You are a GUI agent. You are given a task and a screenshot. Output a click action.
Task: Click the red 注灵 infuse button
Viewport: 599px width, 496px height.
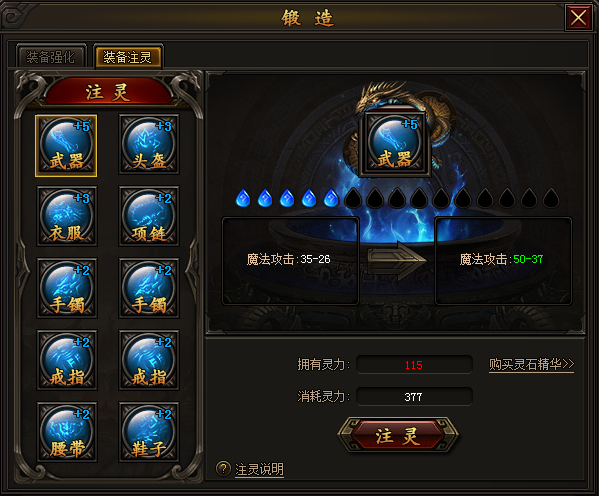click(x=397, y=435)
